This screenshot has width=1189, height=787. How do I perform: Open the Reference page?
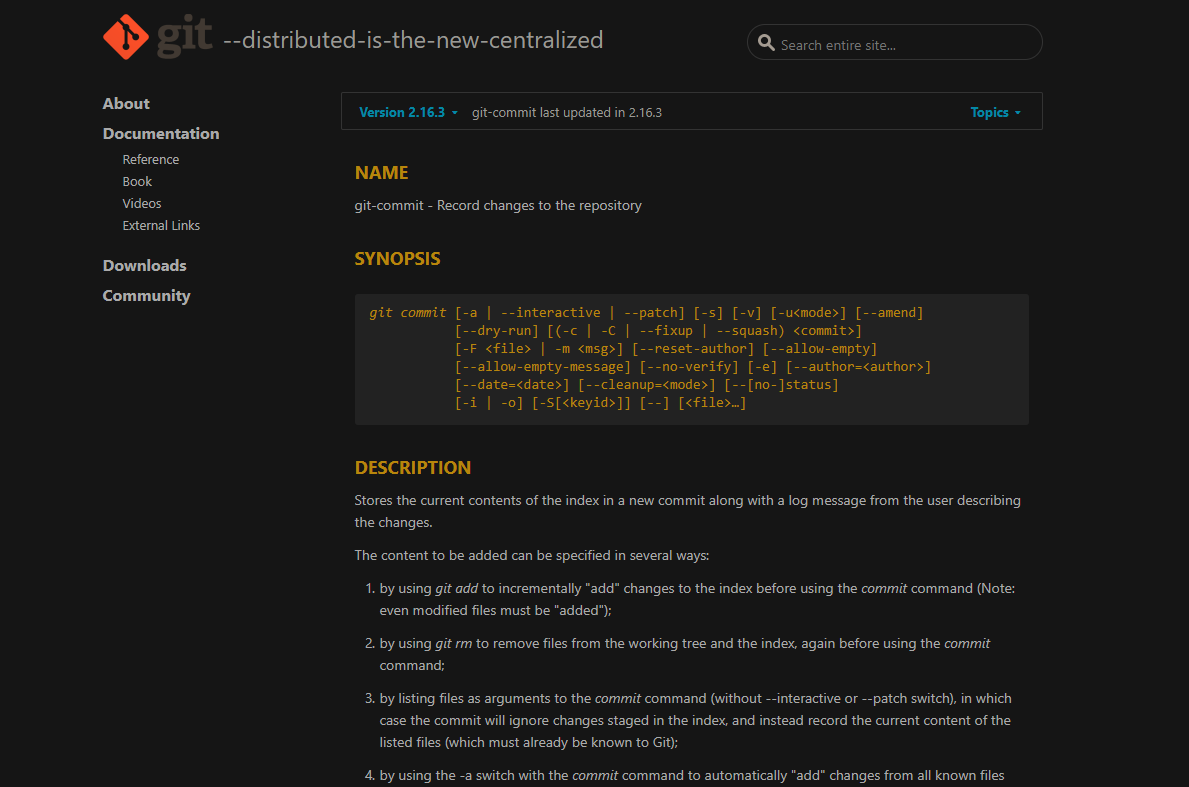click(x=150, y=159)
